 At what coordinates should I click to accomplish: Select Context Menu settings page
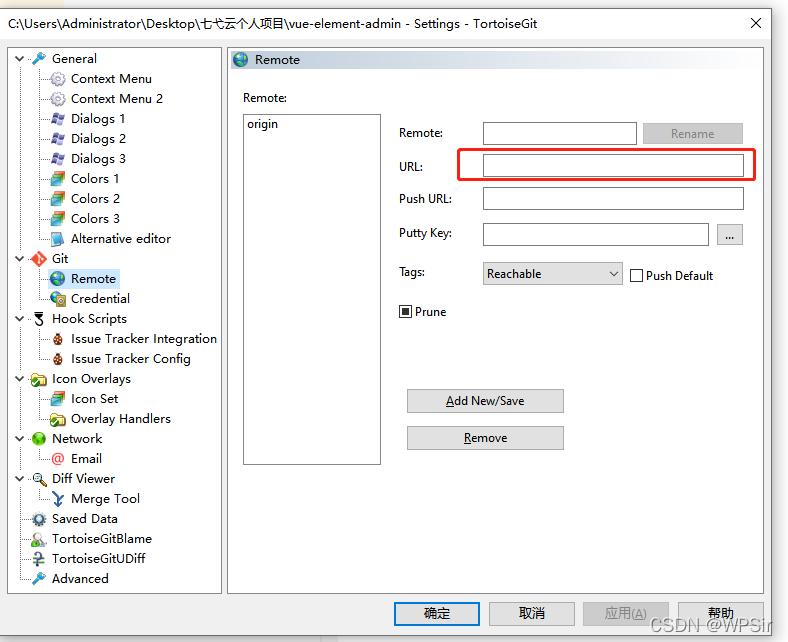(111, 79)
